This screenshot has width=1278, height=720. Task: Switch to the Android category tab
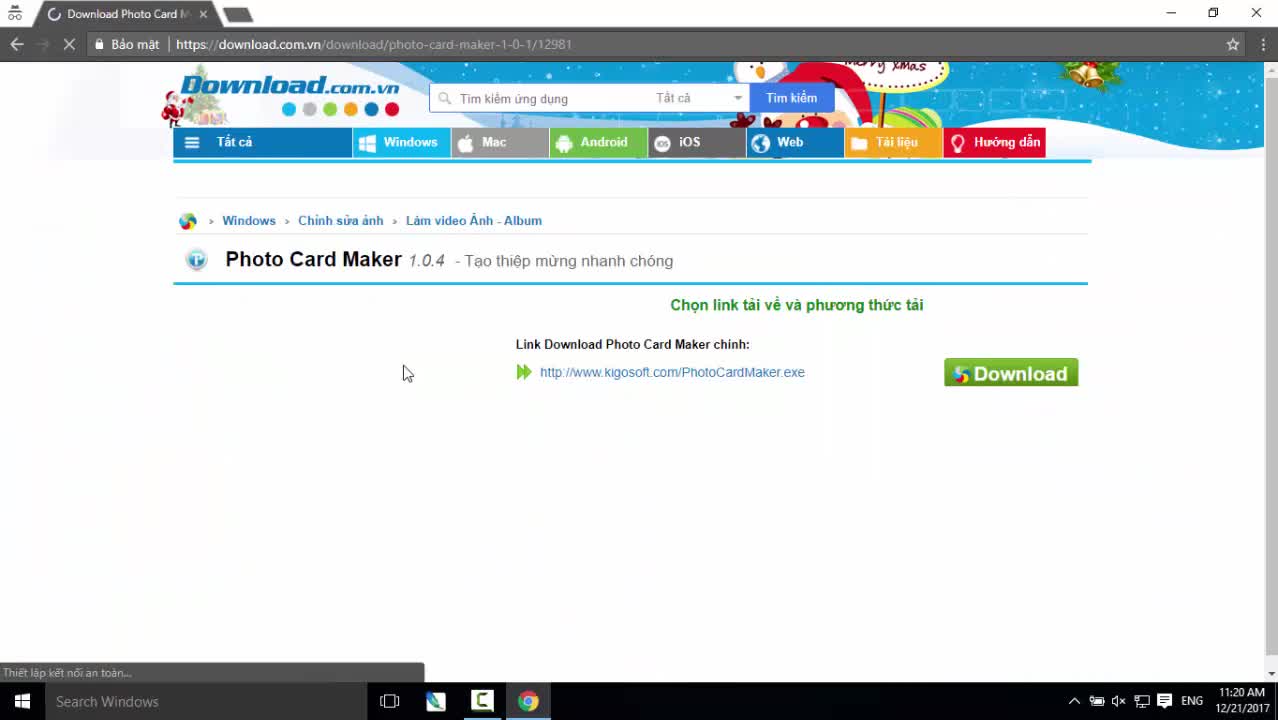tap(598, 142)
